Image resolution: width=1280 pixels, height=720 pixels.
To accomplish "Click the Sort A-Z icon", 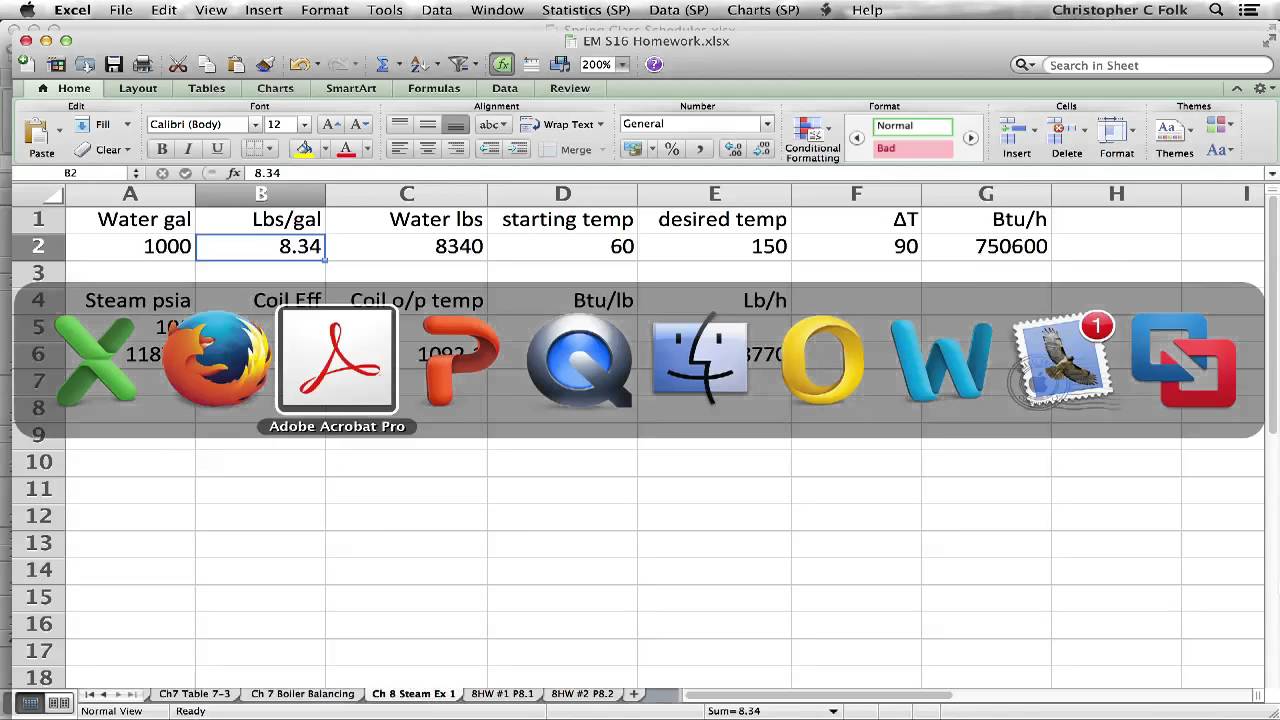I will coord(419,65).
